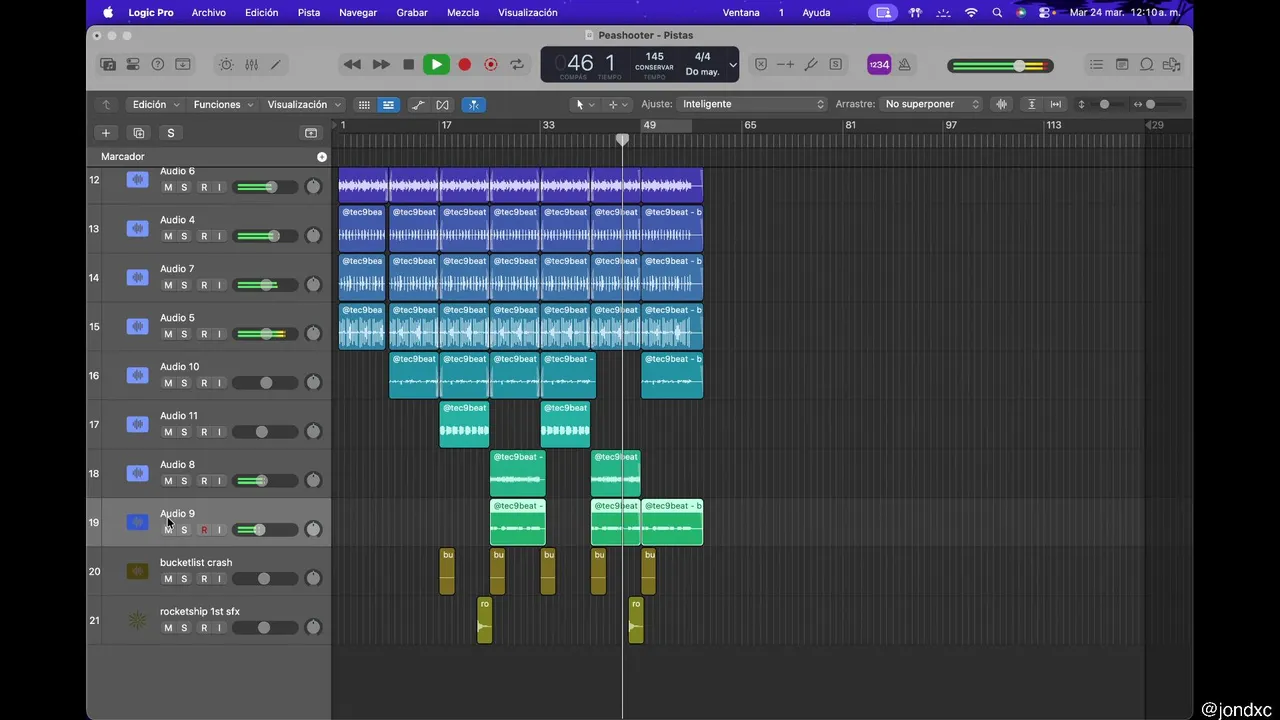Click vertical auto zoom icon

click(1031, 104)
